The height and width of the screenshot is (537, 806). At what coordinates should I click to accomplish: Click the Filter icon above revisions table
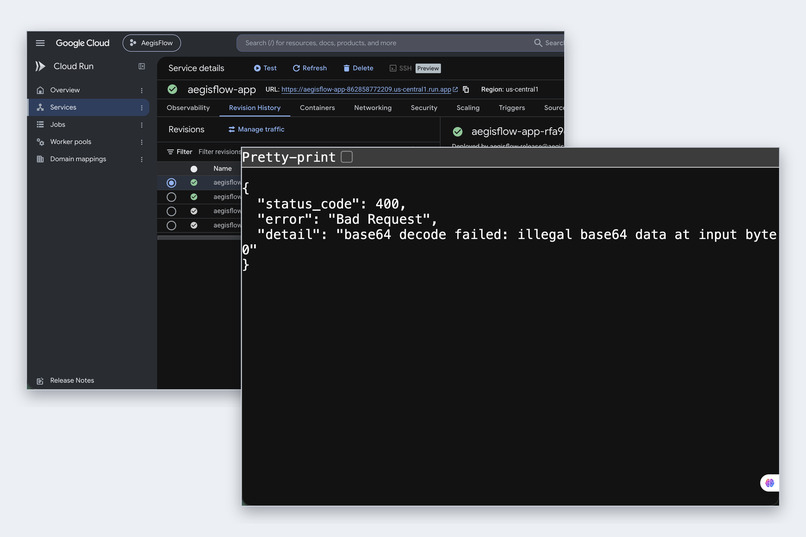tap(170, 152)
